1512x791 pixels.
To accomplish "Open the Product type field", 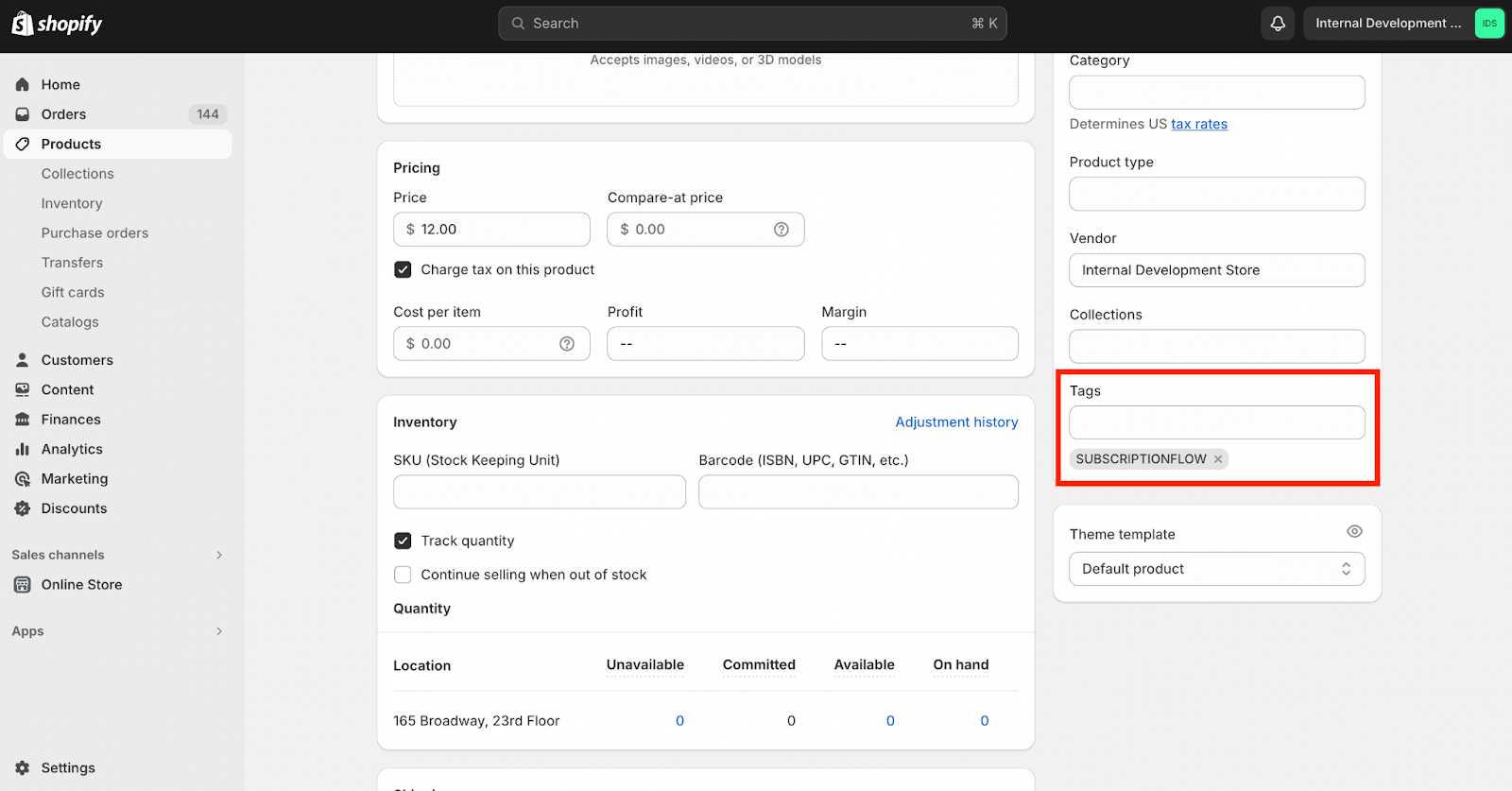I will (x=1217, y=194).
